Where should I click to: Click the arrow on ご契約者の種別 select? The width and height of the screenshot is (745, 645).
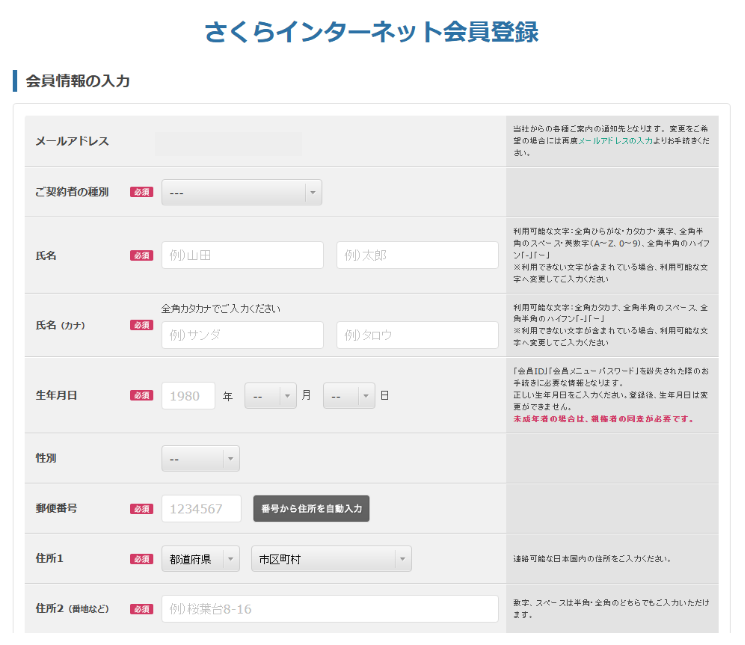[312, 192]
